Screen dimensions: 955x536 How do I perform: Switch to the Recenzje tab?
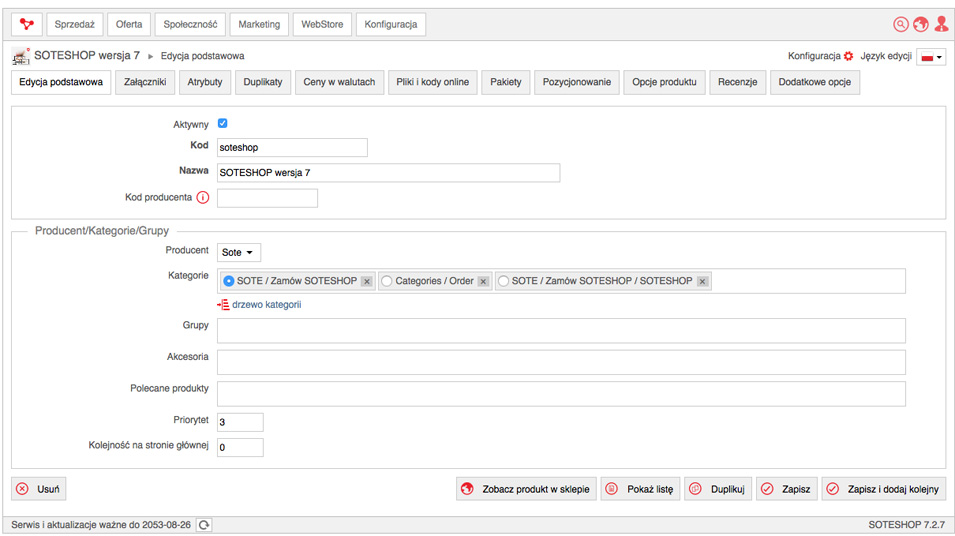(x=738, y=82)
